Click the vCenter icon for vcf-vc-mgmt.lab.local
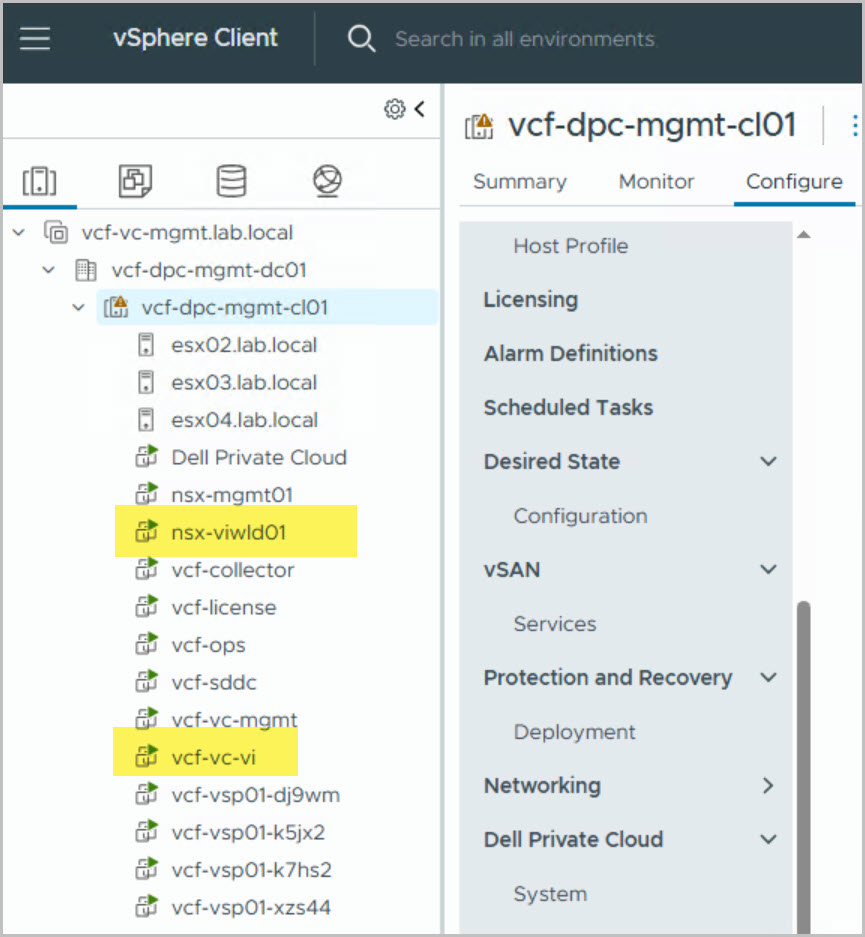The height and width of the screenshot is (937, 865). click(56, 232)
